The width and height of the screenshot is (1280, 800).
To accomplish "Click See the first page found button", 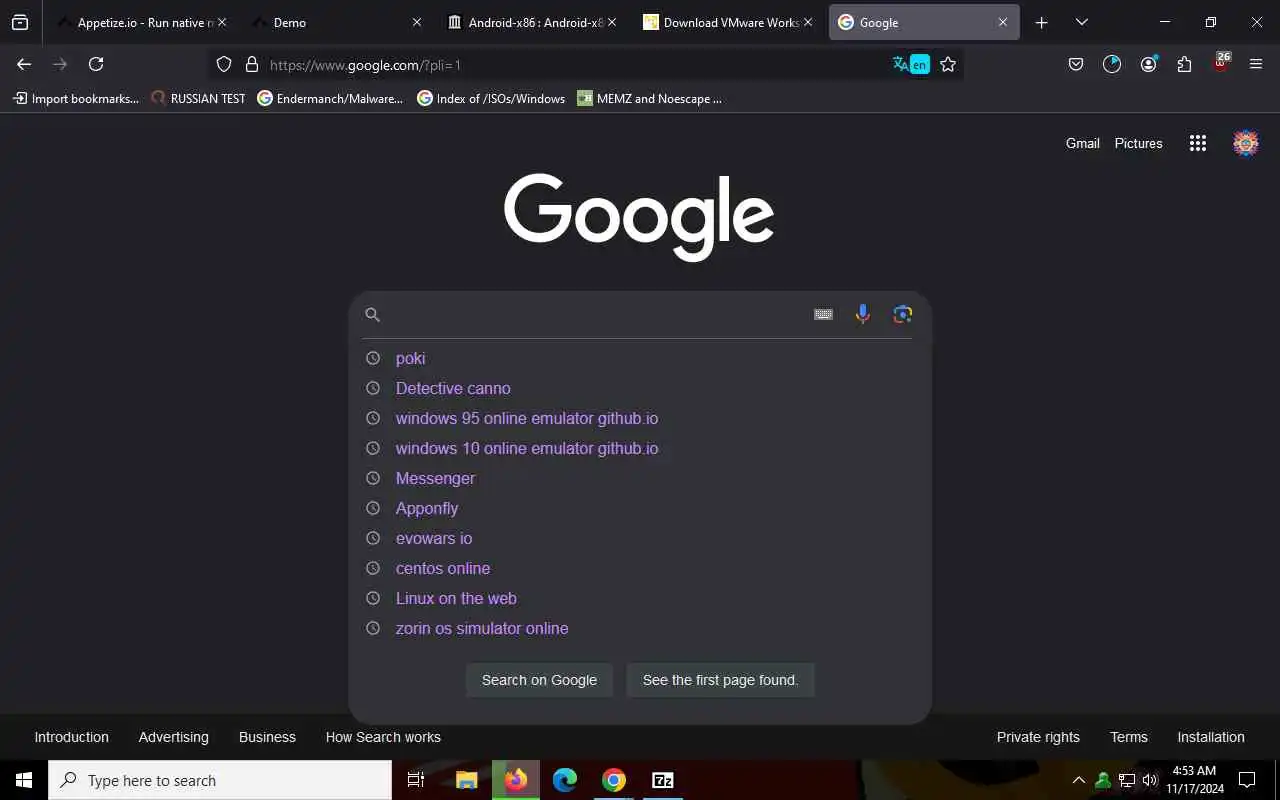I will pyautogui.click(x=720, y=680).
